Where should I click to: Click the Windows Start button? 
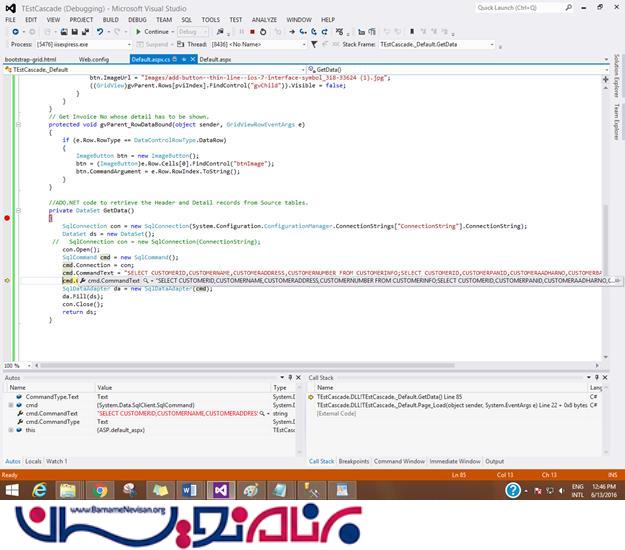point(13,490)
